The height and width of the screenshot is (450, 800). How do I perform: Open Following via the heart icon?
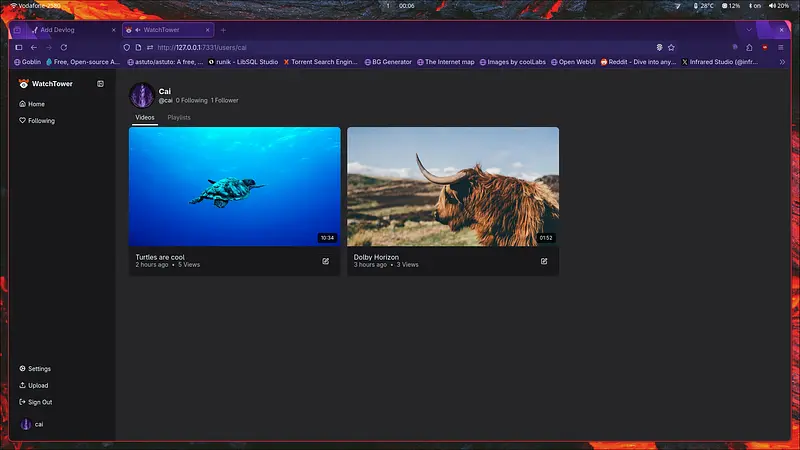tap(23, 121)
